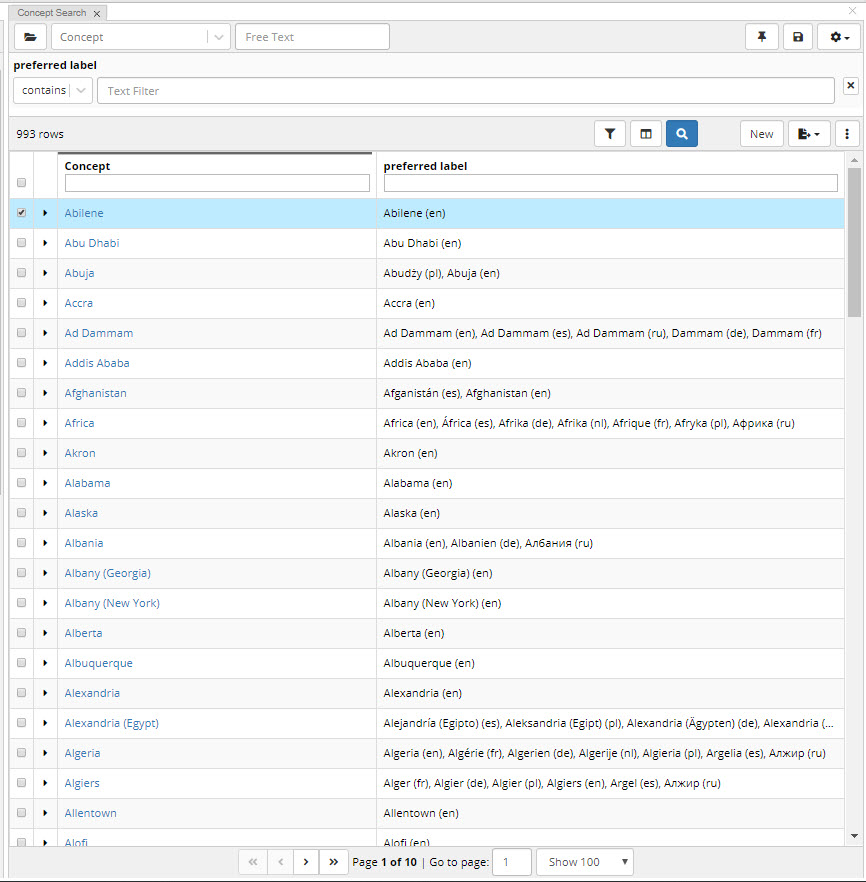Screen dimensions: 866x882
Task: Expand the Ad Dammam row
Action: coord(45,333)
